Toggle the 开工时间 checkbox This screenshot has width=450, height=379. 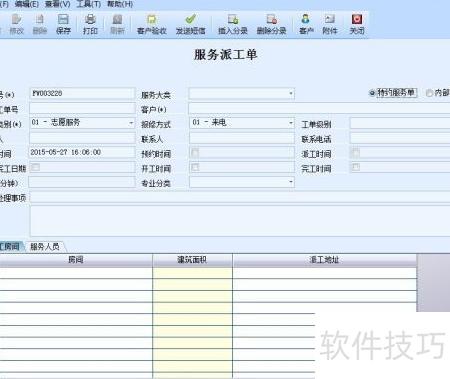(x=195, y=167)
